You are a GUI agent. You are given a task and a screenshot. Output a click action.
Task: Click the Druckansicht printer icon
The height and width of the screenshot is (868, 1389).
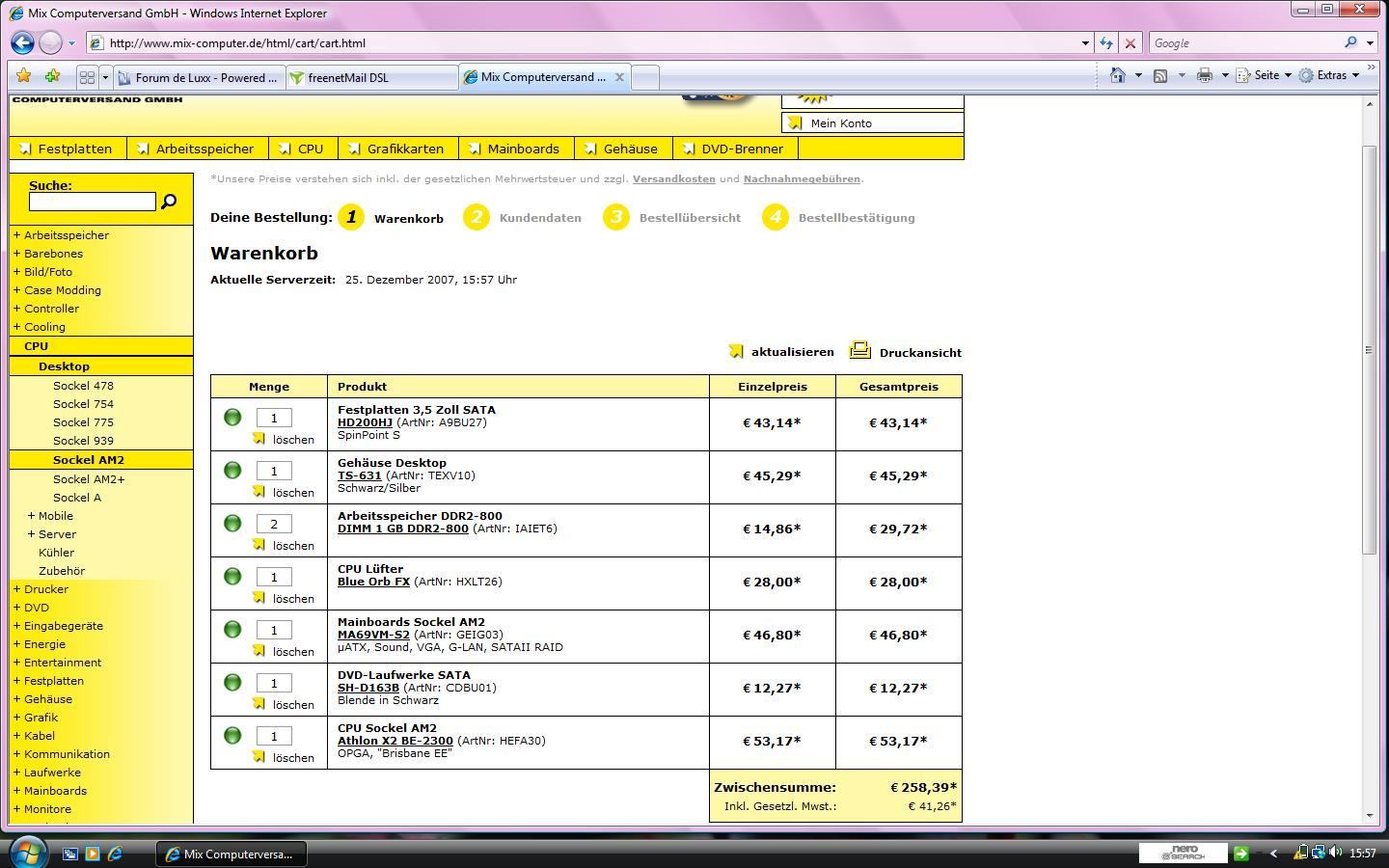coord(859,351)
